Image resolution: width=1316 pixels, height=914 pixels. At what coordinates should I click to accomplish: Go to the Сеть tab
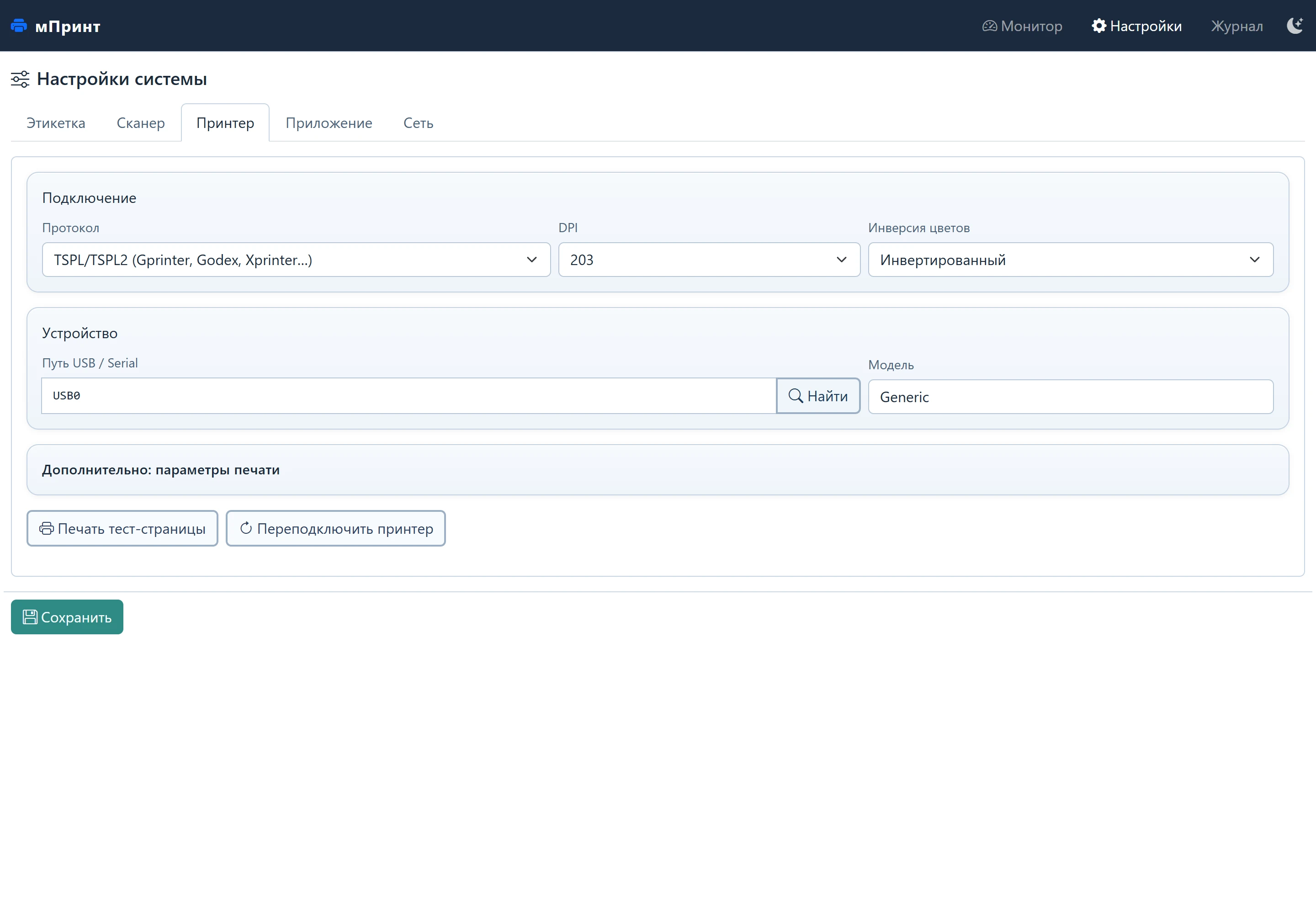click(418, 122)
